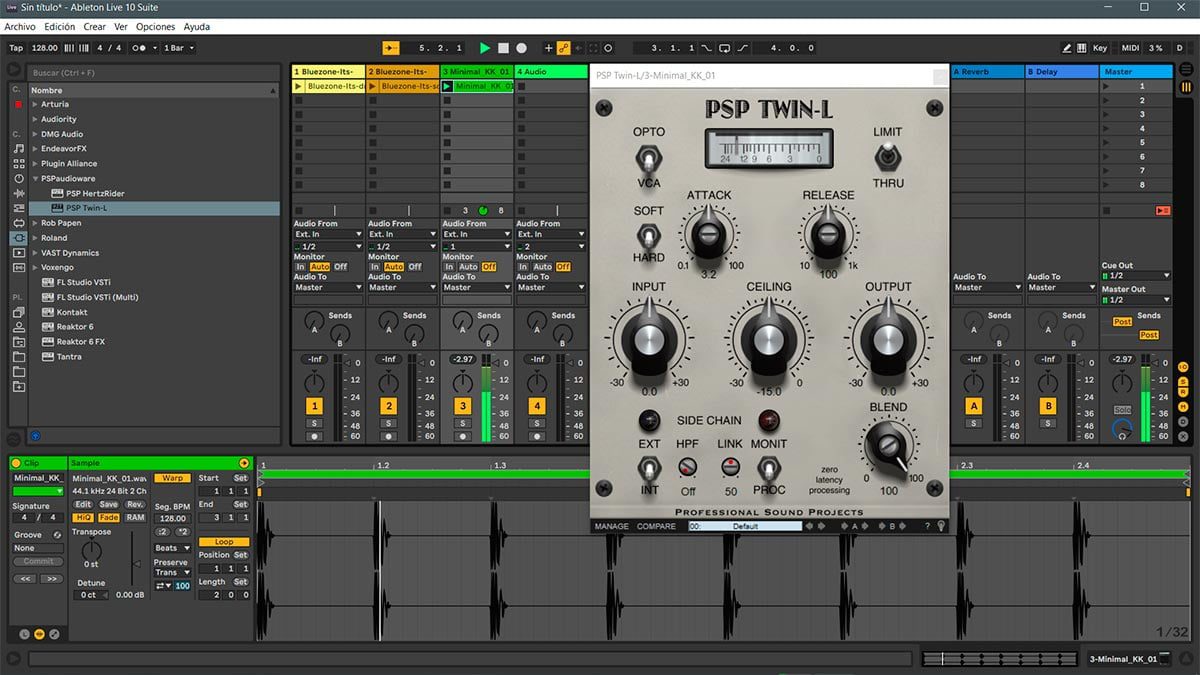This screenshot has height=675, width=1200.
Task: Open the Cue Out 1/2 dropdown
Action: pyautogui.click(x=1135, y=276)
